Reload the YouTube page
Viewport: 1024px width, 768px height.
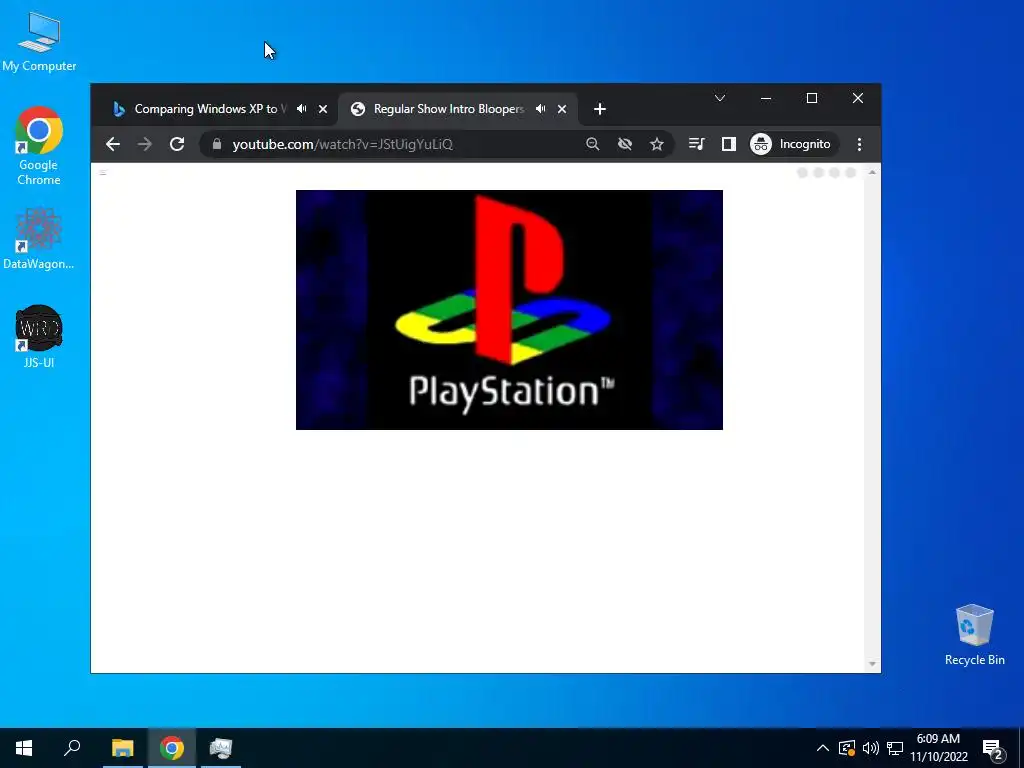pos(177,144)
